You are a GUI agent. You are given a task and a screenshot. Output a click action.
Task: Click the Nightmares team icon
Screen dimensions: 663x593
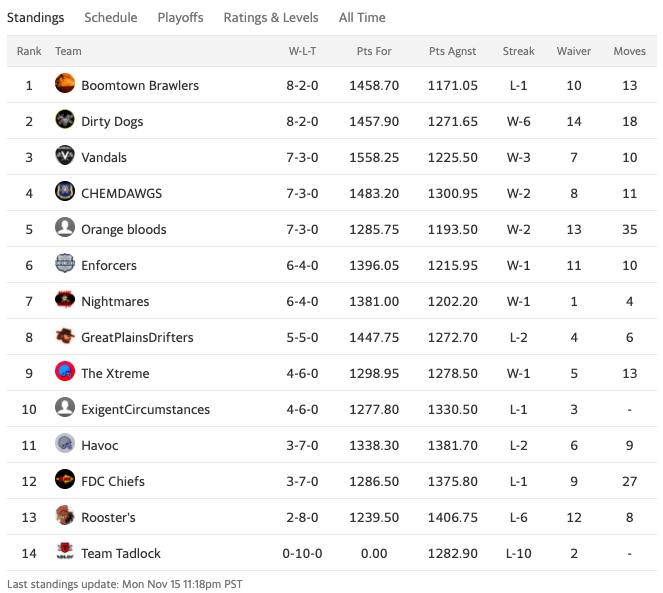65,299
